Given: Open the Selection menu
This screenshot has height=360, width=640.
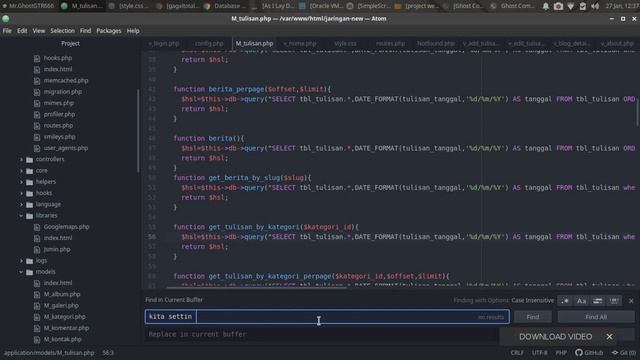Looking at the screenshot, I should coord(62,31).
